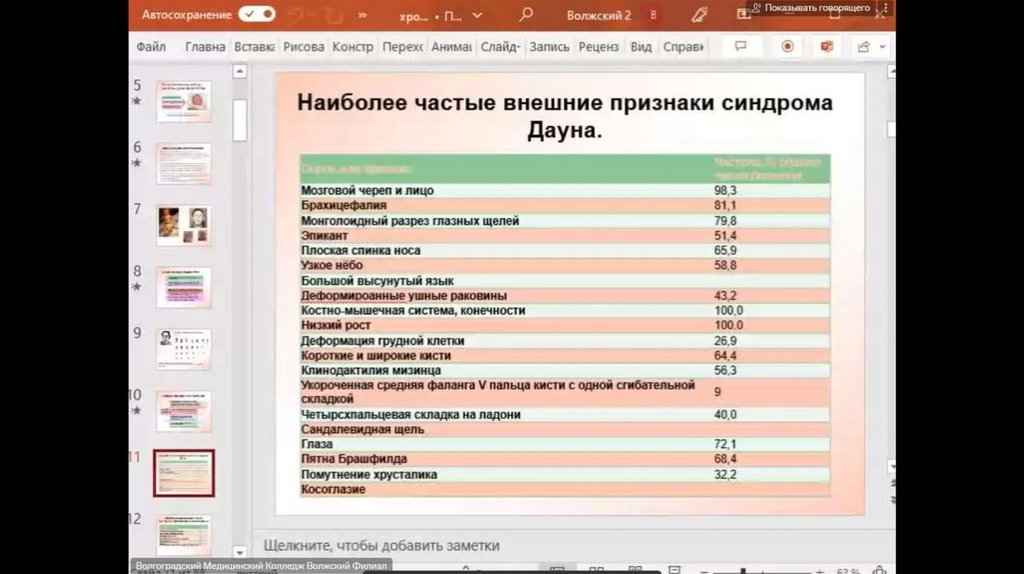The height and width of the screenshot is (574, 1024).
Task: Click the search magnifier icon in title bar
Action: click(x=526, y=15)
